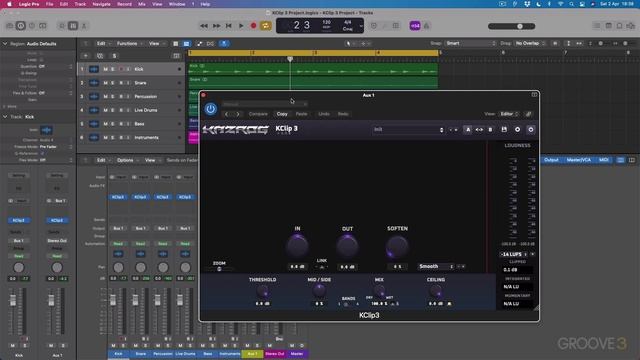Click the Fast Forward transport button
The height and width of the screenshot is (360, 640).
tap(216, 26)
